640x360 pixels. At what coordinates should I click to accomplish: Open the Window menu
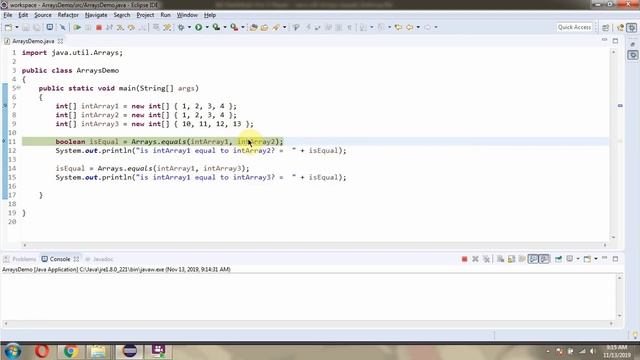(187, 15)
